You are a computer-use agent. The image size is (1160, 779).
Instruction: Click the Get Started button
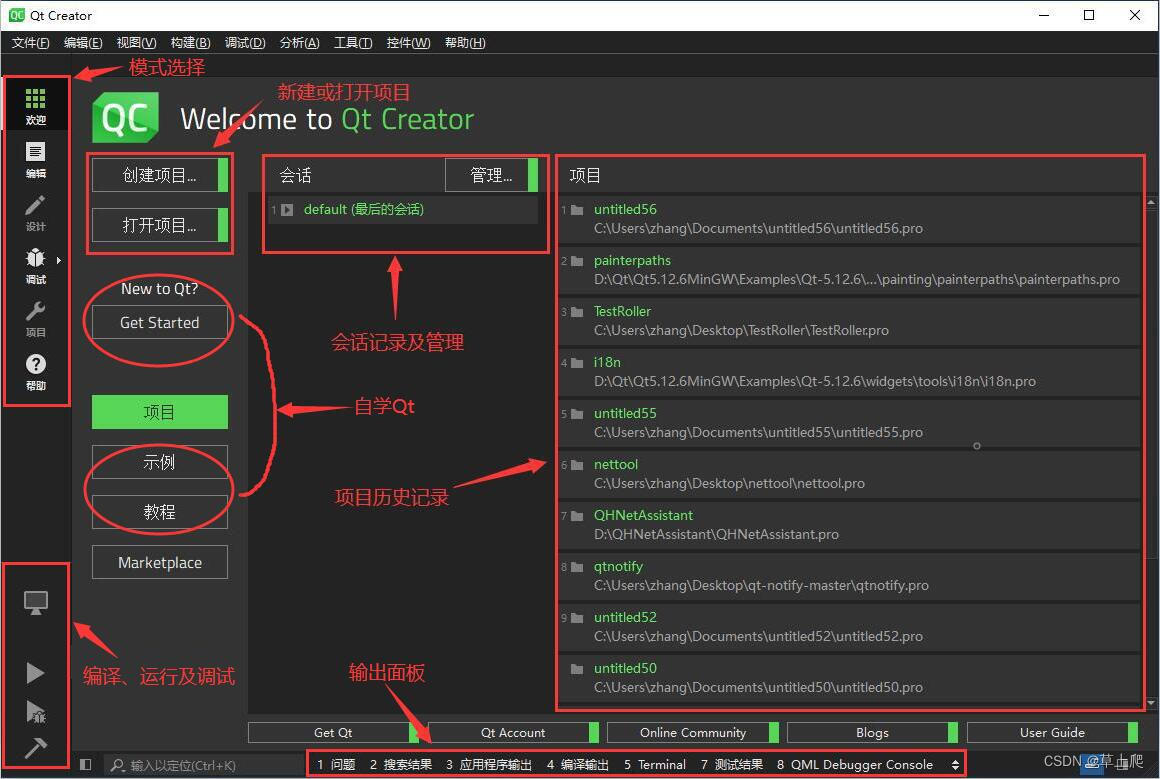pos(160,323)
